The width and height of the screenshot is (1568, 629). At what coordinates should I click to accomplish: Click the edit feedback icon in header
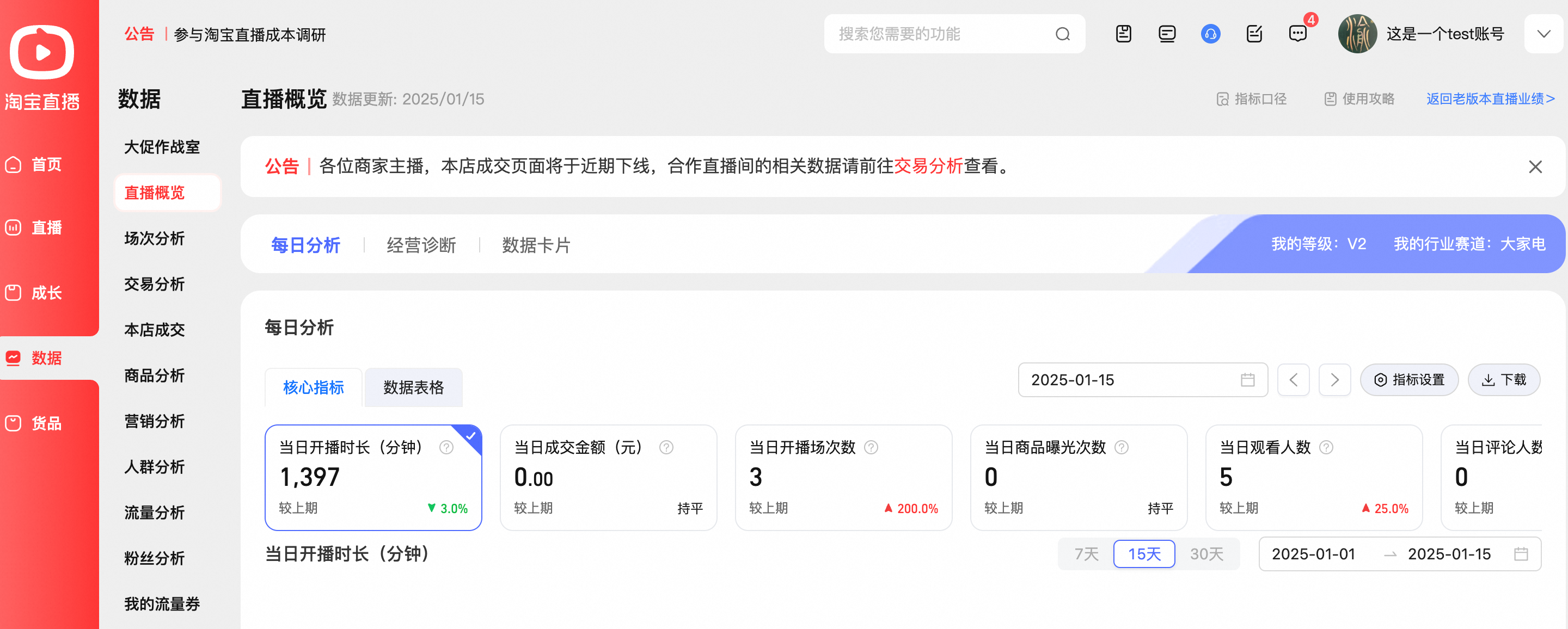(x=1254, y=33)
